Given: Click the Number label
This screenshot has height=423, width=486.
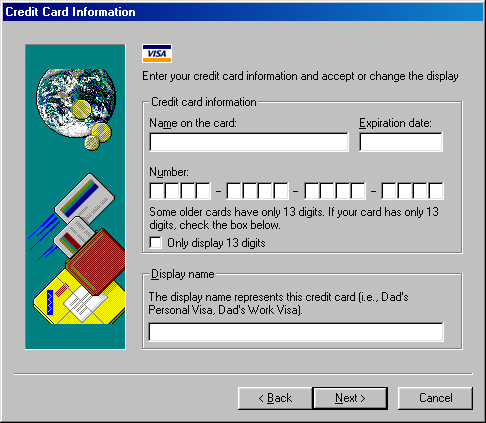Looking at the screenshot, I should (x=169, y=172).
